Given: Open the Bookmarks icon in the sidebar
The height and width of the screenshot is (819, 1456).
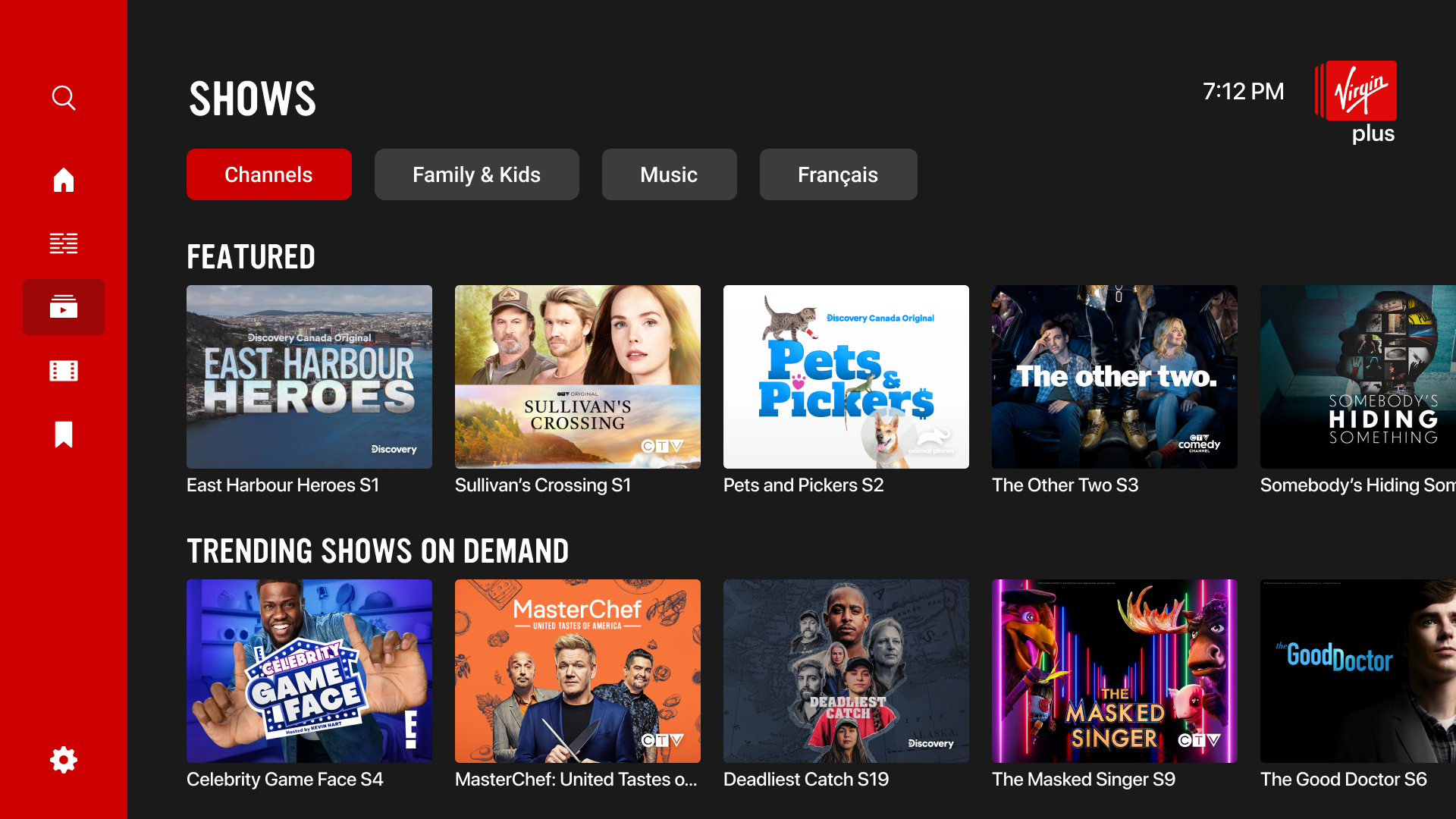Looking at the screenshot, I should (64, 435).
